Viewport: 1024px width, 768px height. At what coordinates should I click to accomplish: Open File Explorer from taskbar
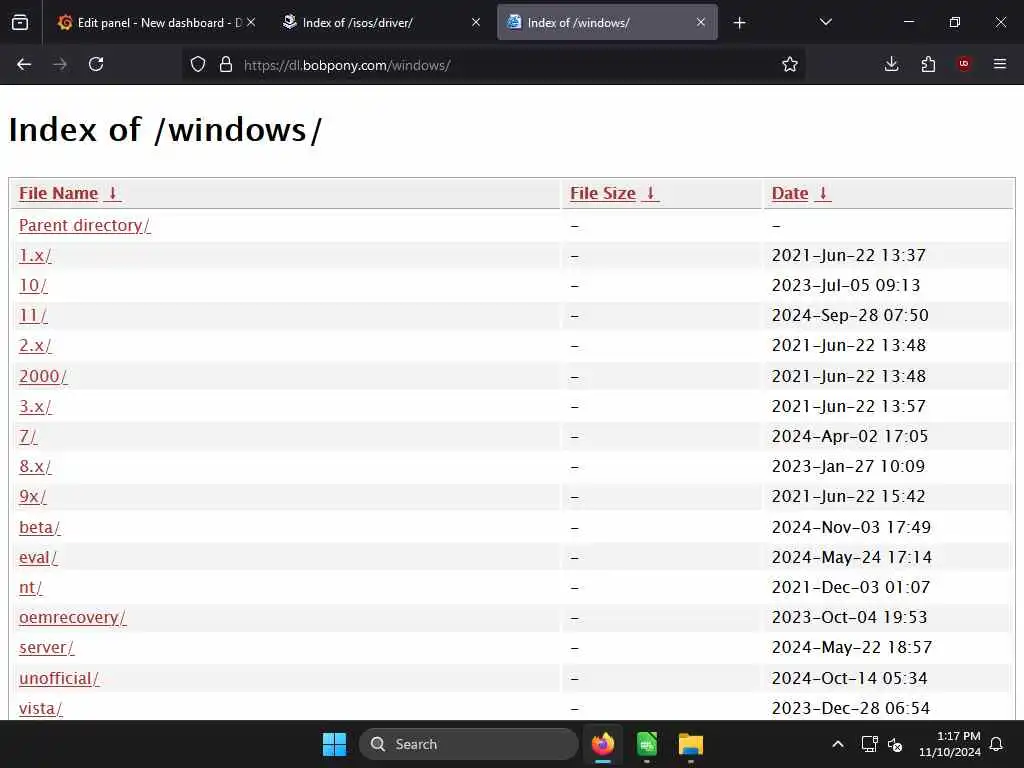click(690, 744)
